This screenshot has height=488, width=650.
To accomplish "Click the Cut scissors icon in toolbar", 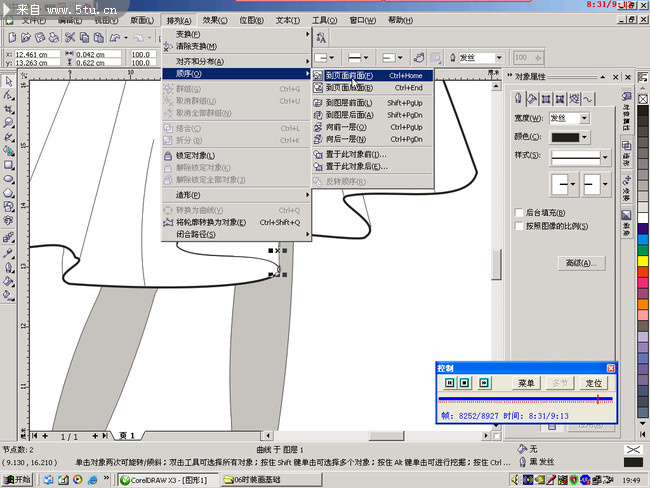I will tap(71, 37).
